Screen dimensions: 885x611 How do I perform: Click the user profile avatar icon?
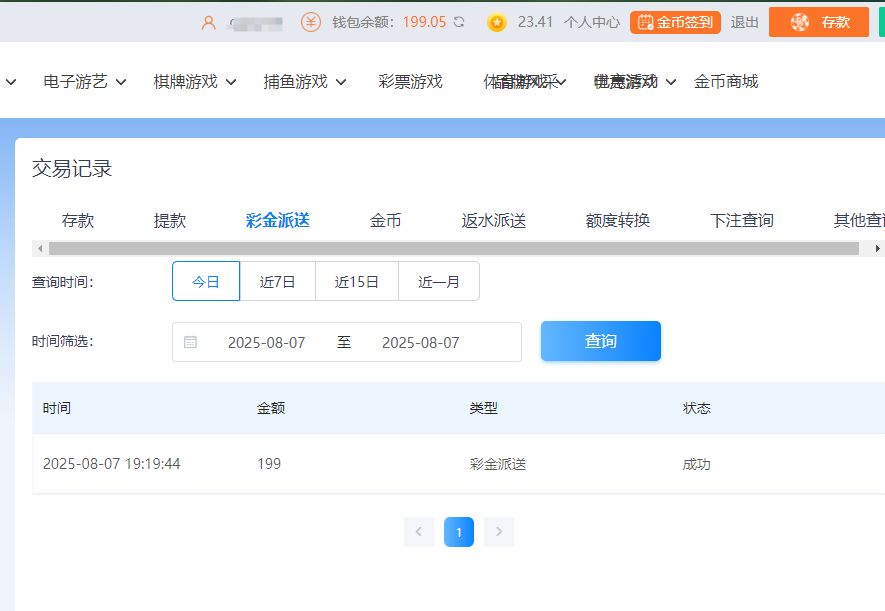[x=208, y=22]
